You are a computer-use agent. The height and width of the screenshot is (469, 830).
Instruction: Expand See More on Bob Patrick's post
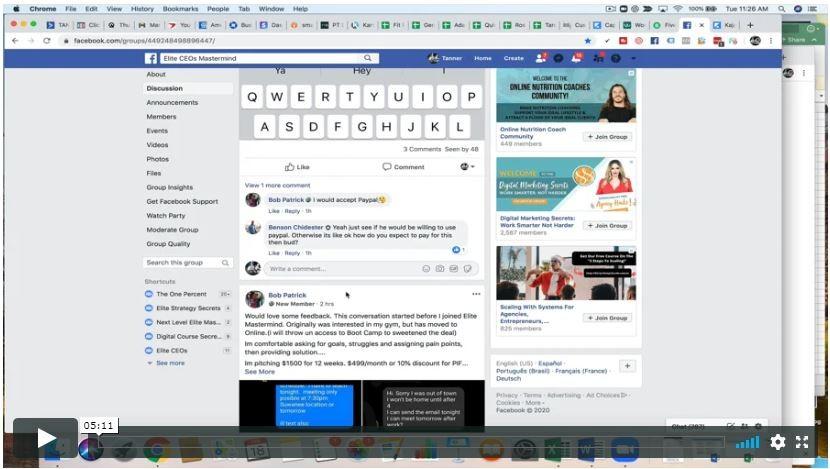(x=260, y=372)
